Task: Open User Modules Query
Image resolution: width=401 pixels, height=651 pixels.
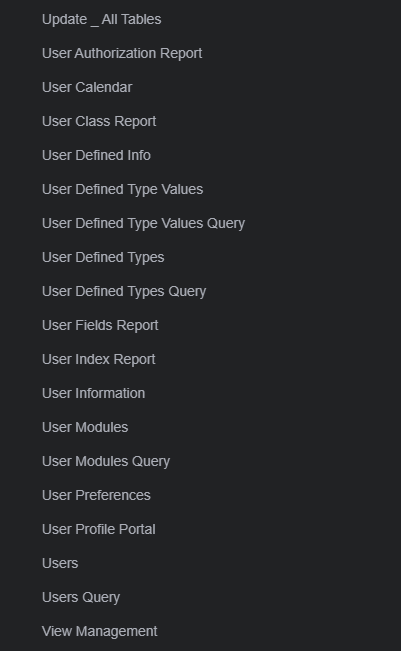Action: click(x=106, y=462)
